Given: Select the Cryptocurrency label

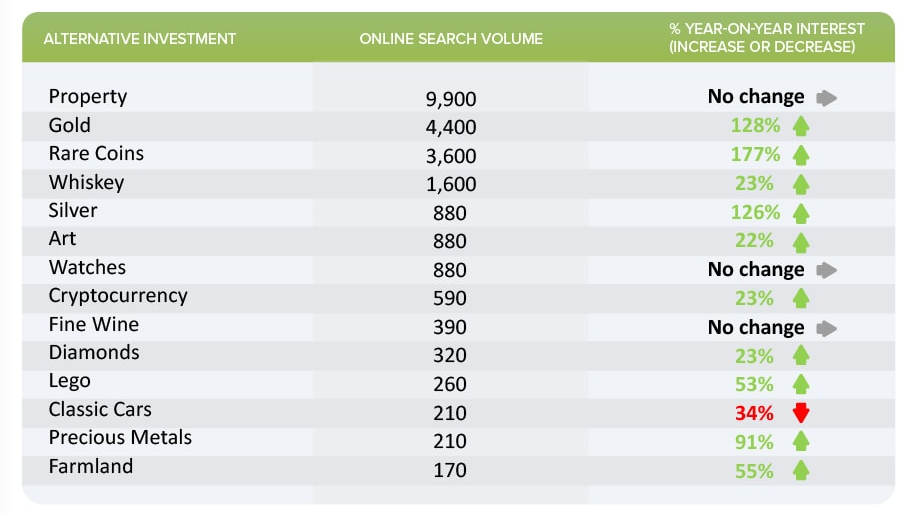Looking at the screenshot, I should 118,296.
